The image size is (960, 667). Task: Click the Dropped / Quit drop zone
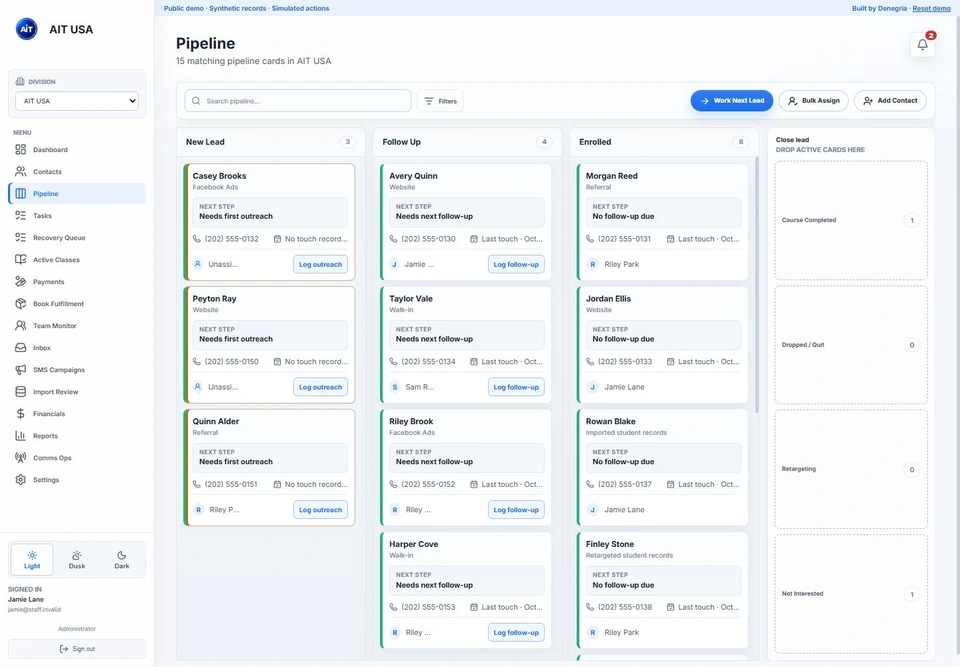851,345
